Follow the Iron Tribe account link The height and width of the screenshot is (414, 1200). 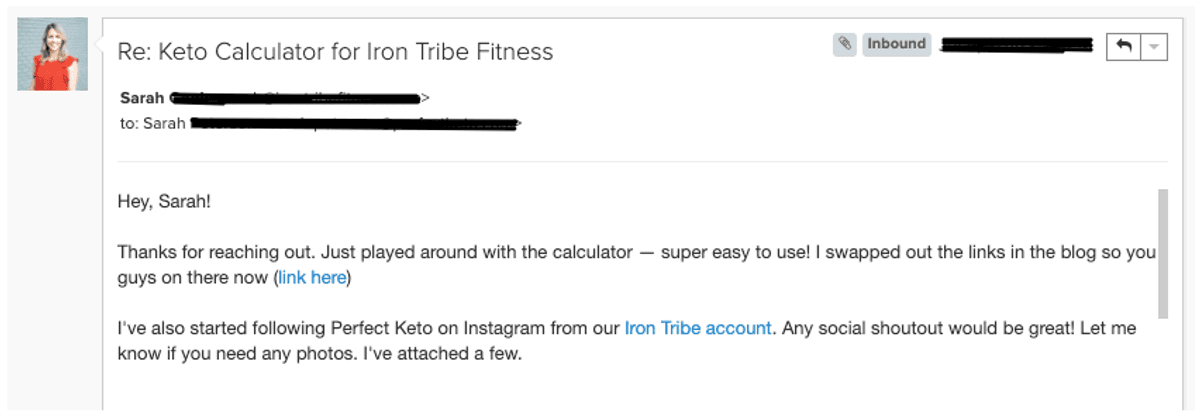click(x=698, y=328)
